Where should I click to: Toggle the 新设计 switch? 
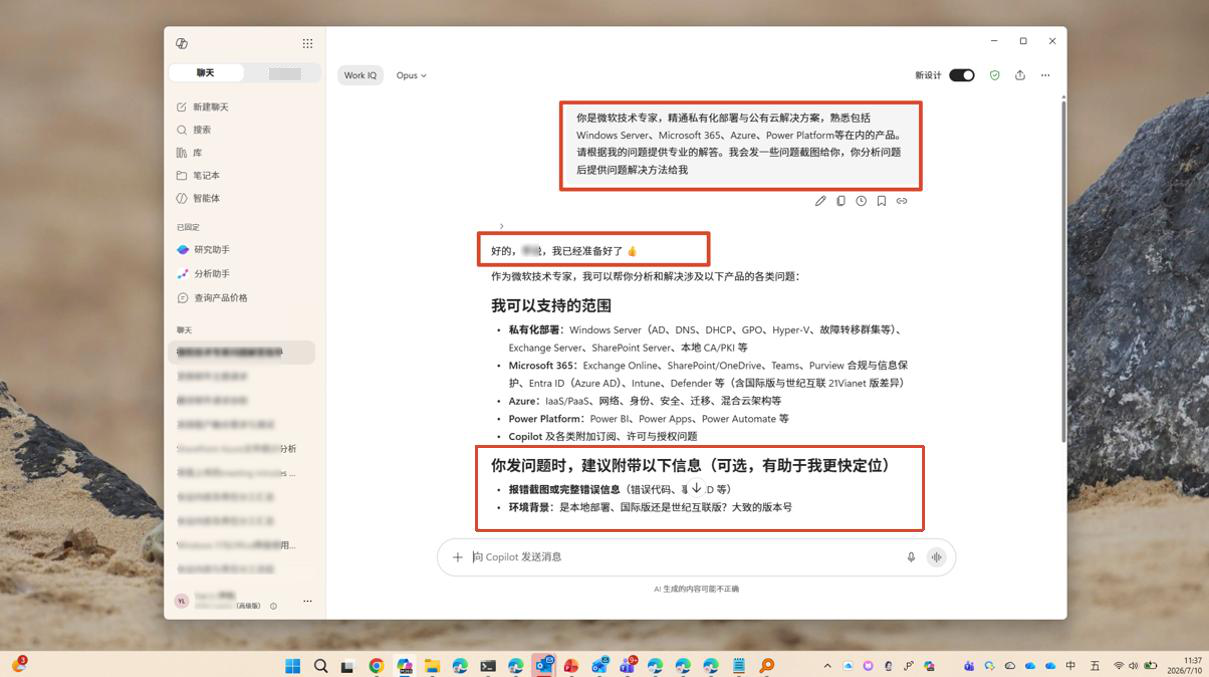click(x=962, y=75)
